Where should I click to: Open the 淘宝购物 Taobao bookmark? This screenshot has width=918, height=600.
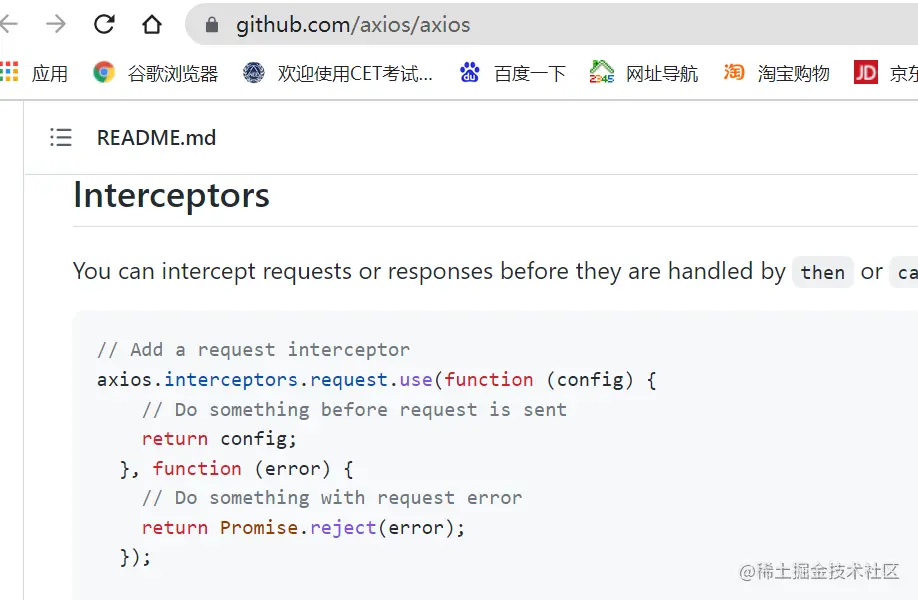click(776, 73)
